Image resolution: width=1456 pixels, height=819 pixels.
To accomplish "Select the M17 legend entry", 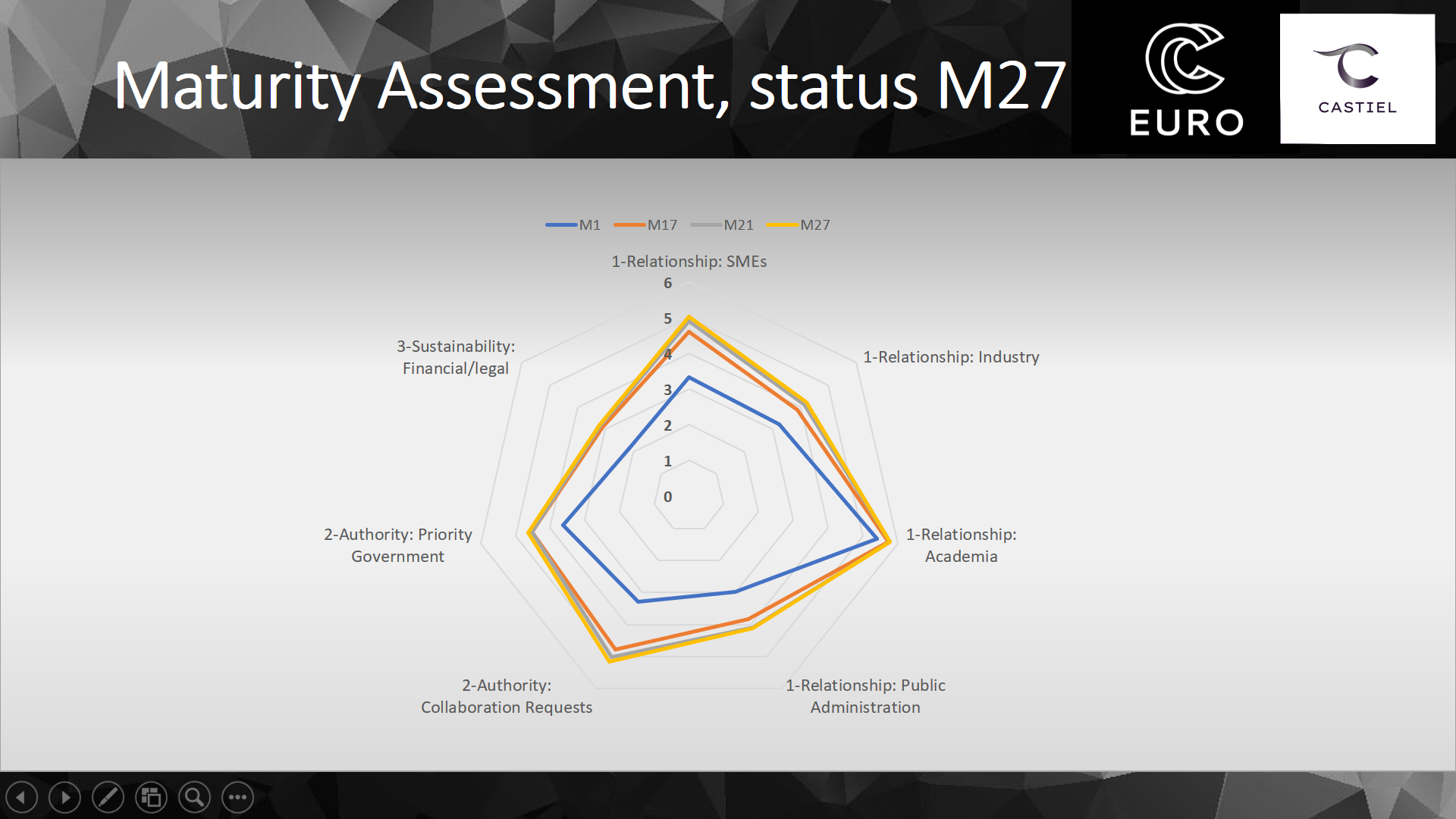I will click(646, 225).
